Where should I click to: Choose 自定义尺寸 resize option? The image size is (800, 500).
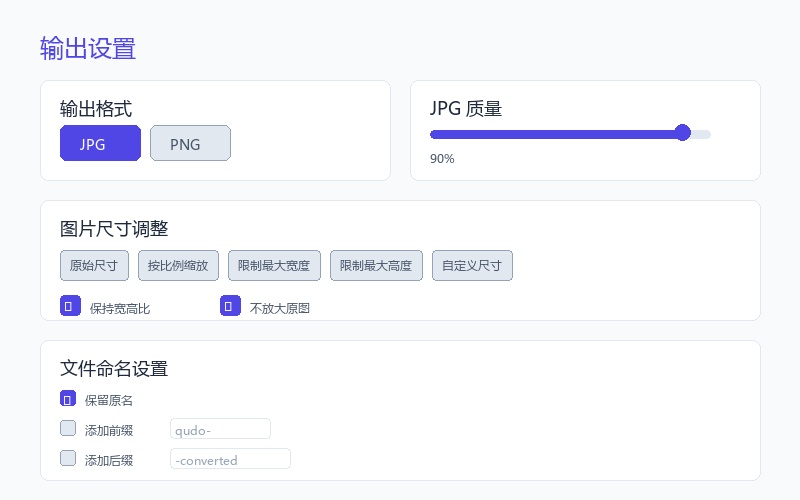click(472, 265)
